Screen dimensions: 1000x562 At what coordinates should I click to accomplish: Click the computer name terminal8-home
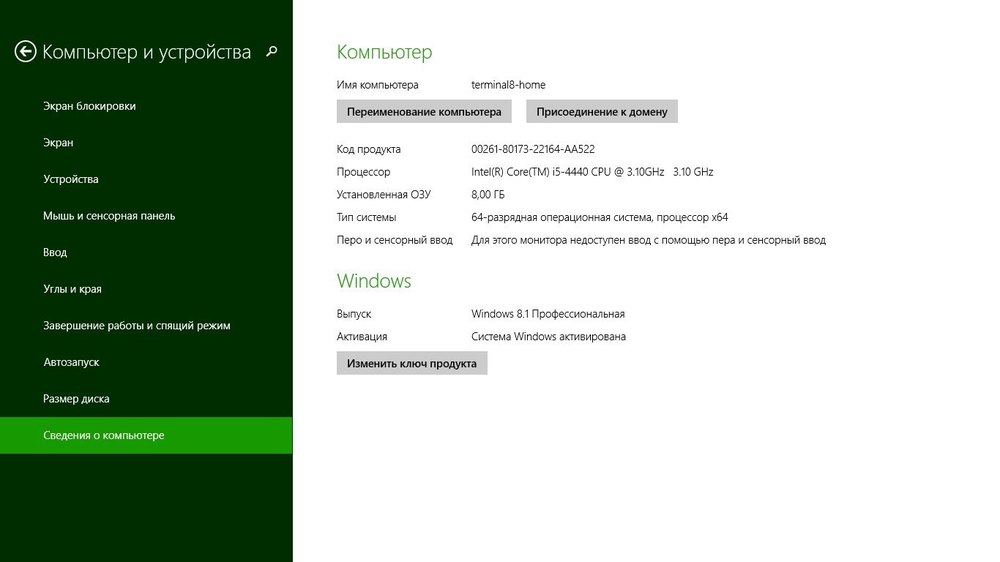(x=508, y=85)
